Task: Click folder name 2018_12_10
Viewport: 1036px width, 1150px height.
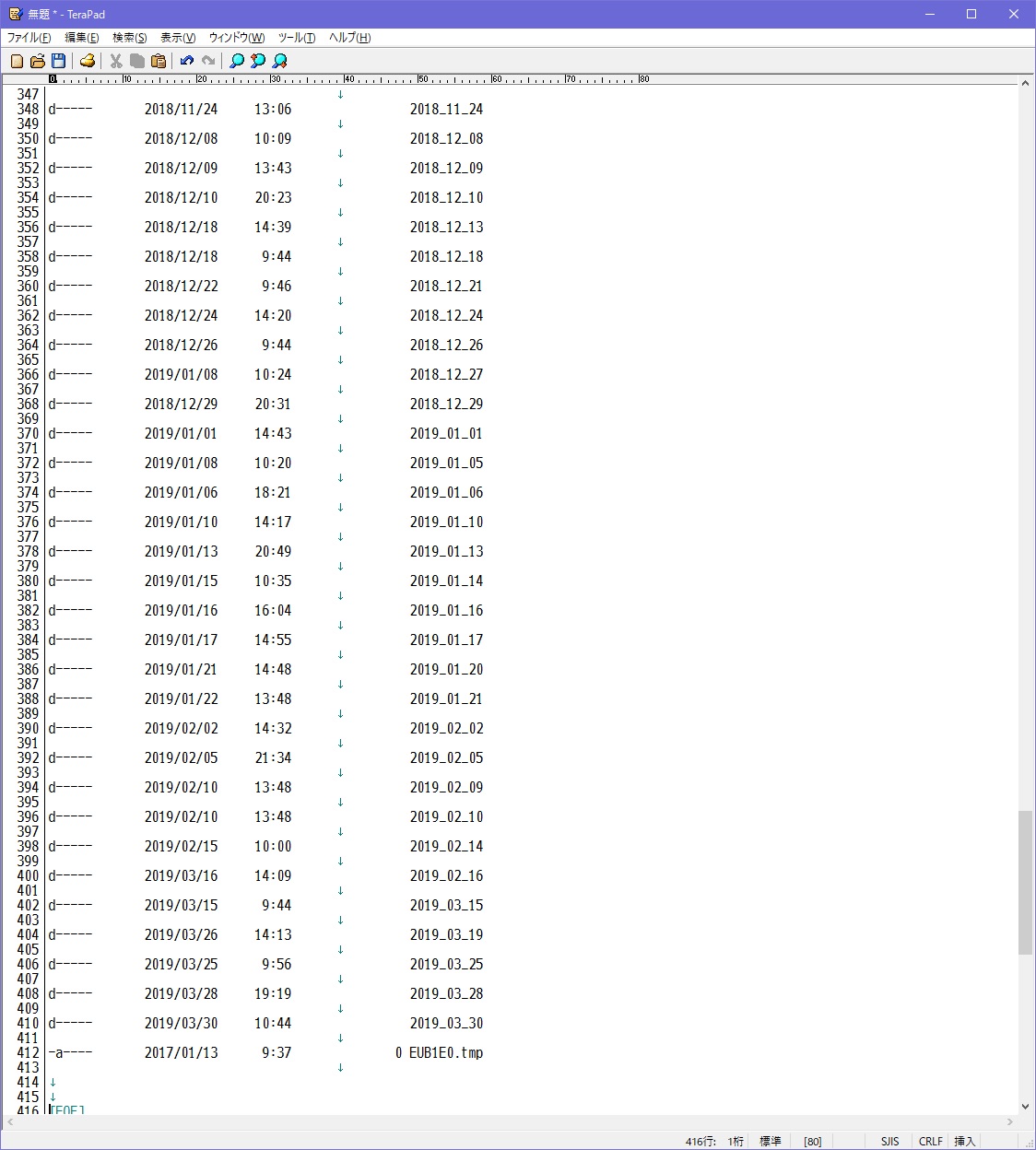Action: (446, 197)
